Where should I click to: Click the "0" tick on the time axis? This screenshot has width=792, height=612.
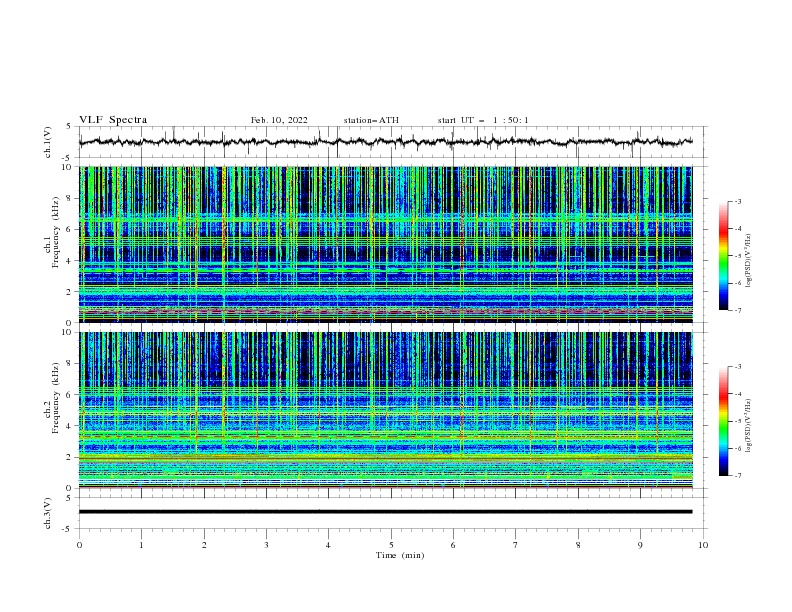coord(79,545)
